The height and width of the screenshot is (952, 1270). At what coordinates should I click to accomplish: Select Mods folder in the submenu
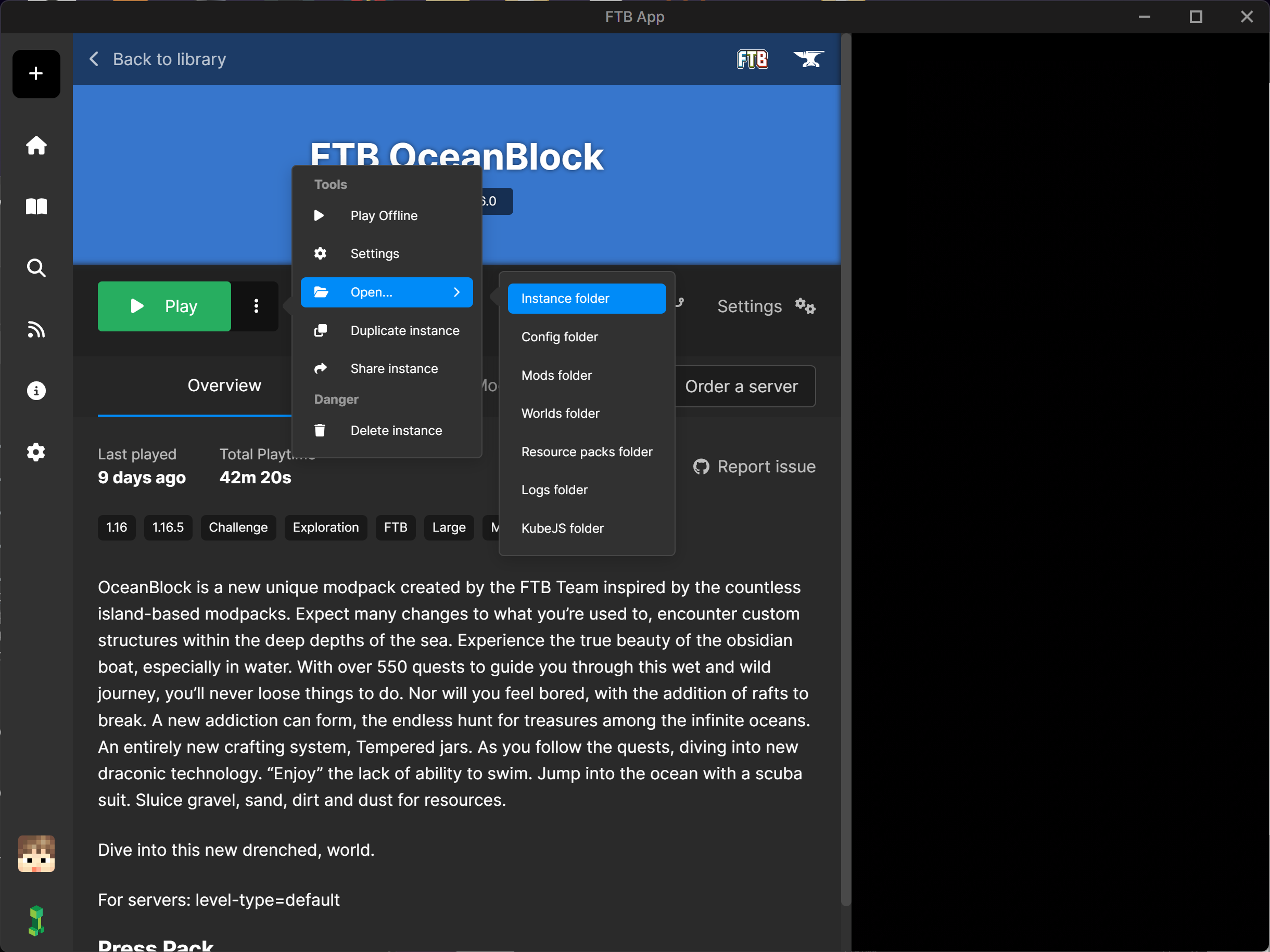click(556, 375)
